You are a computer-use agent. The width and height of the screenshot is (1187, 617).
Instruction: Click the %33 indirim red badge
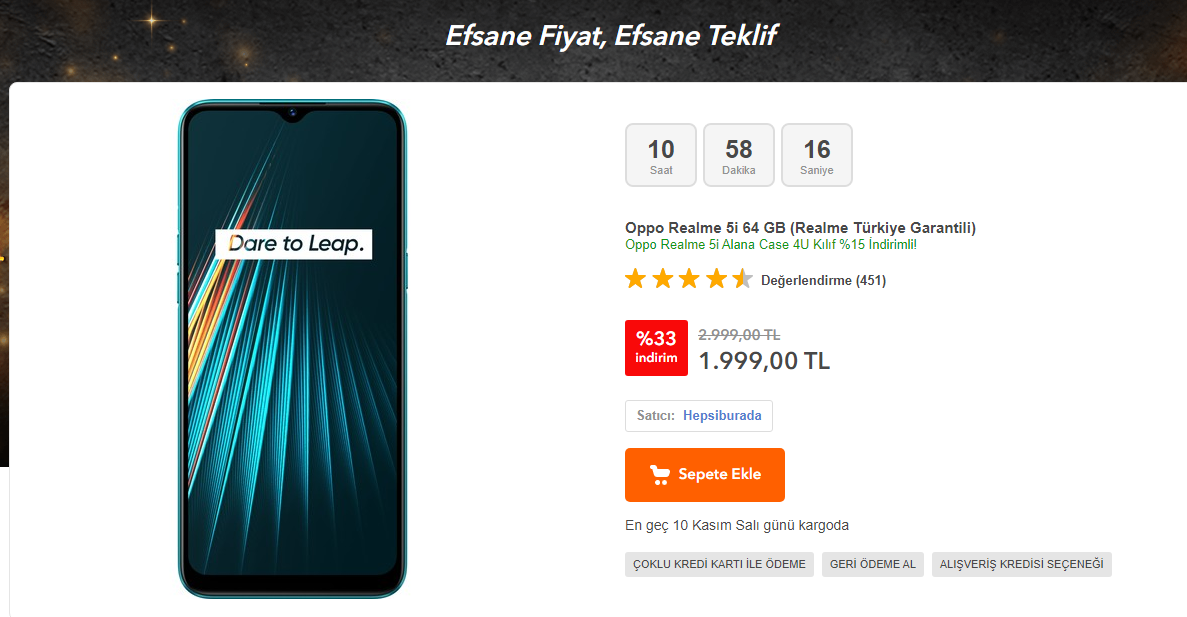point(656,348)
